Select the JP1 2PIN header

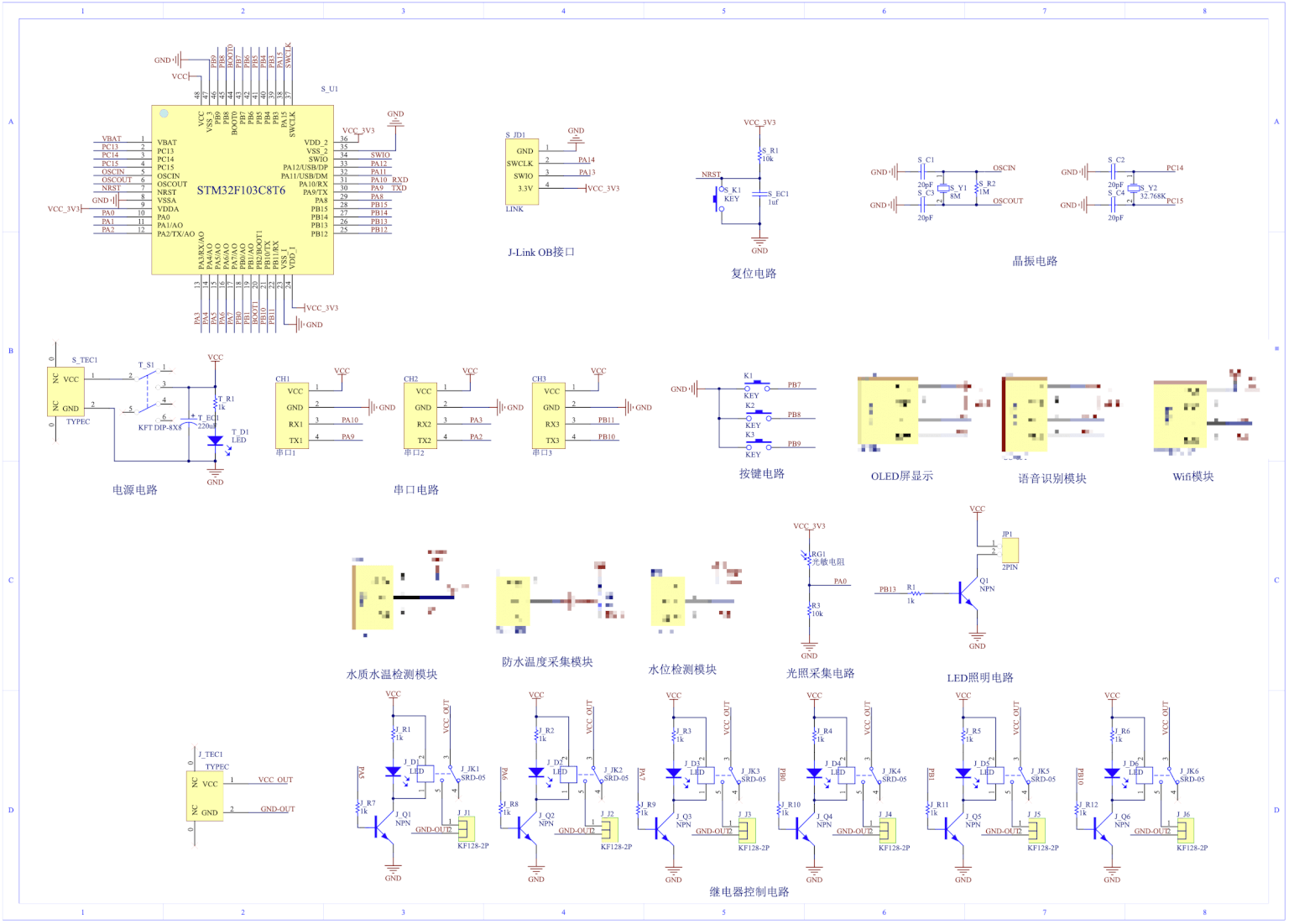click(x=1010, y=551)
